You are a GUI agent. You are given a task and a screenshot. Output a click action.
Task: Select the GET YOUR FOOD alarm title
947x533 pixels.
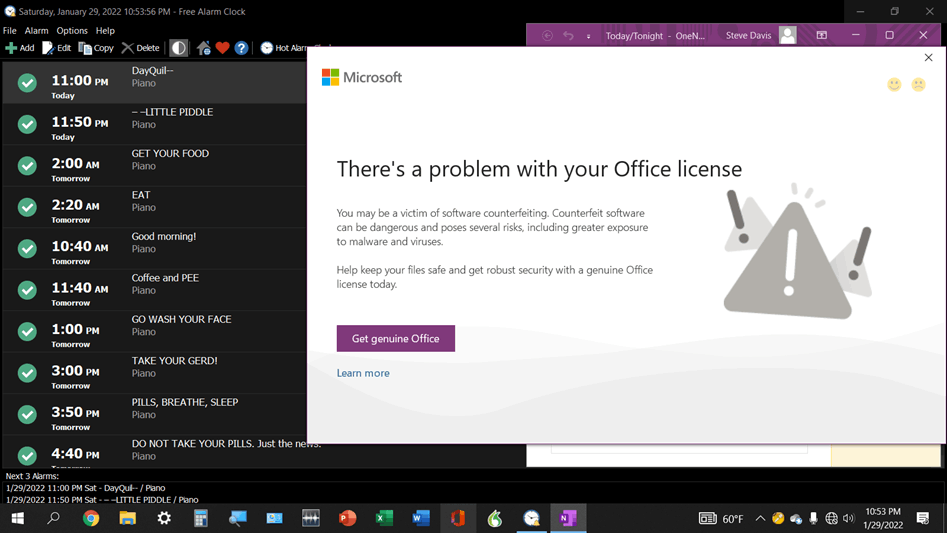click(170, 153)
